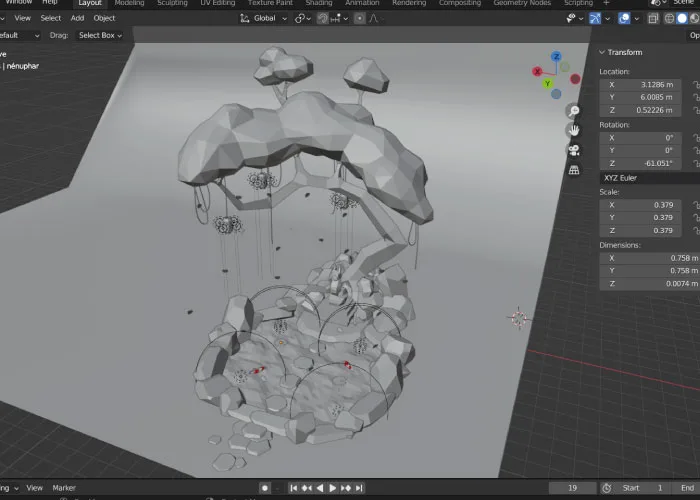Viewport: 700px width, 500px height.
Task: Click Scale Y field 0.379
Action: [x=640, y=217]
